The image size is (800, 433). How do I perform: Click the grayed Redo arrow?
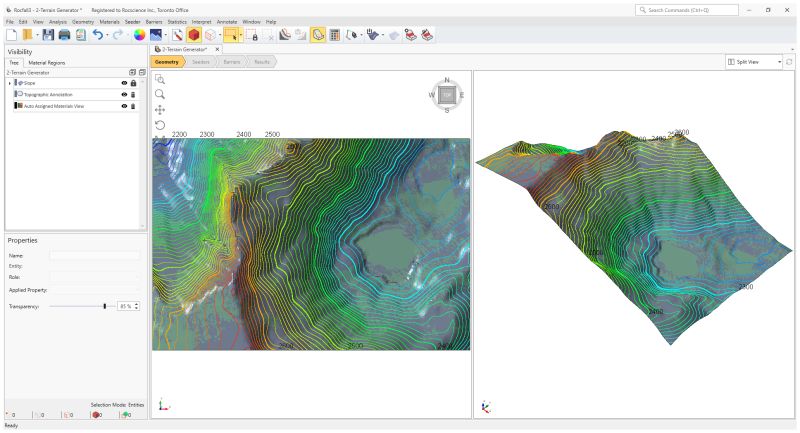point(117,35)
